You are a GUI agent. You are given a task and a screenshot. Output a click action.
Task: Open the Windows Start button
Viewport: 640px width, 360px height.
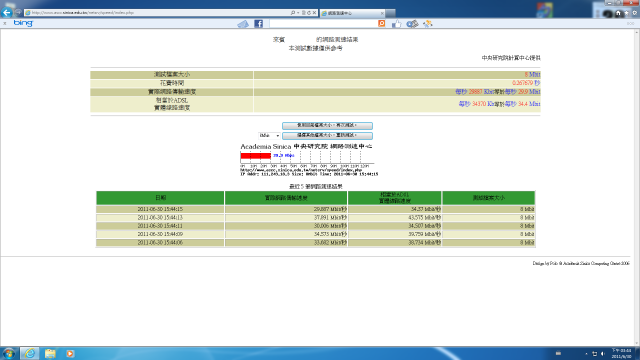9,353
